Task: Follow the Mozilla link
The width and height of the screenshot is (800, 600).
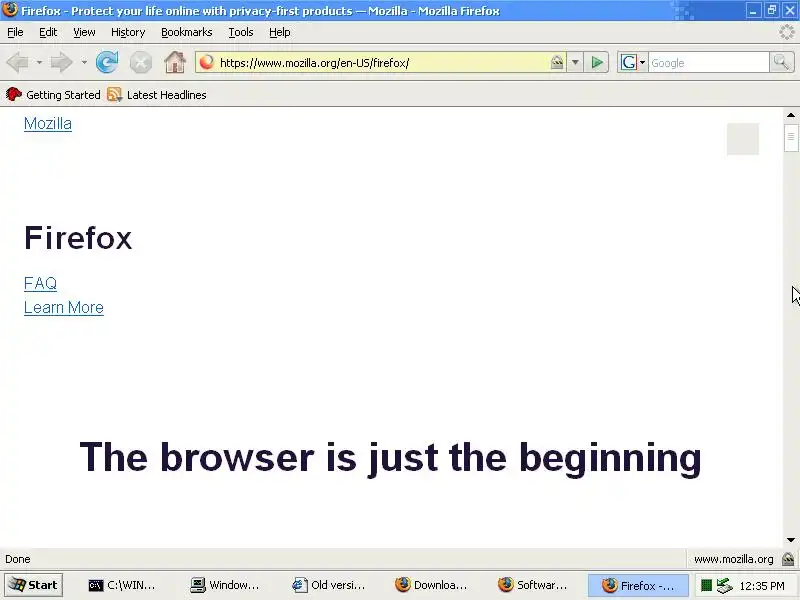Action: tap(48, 123)
